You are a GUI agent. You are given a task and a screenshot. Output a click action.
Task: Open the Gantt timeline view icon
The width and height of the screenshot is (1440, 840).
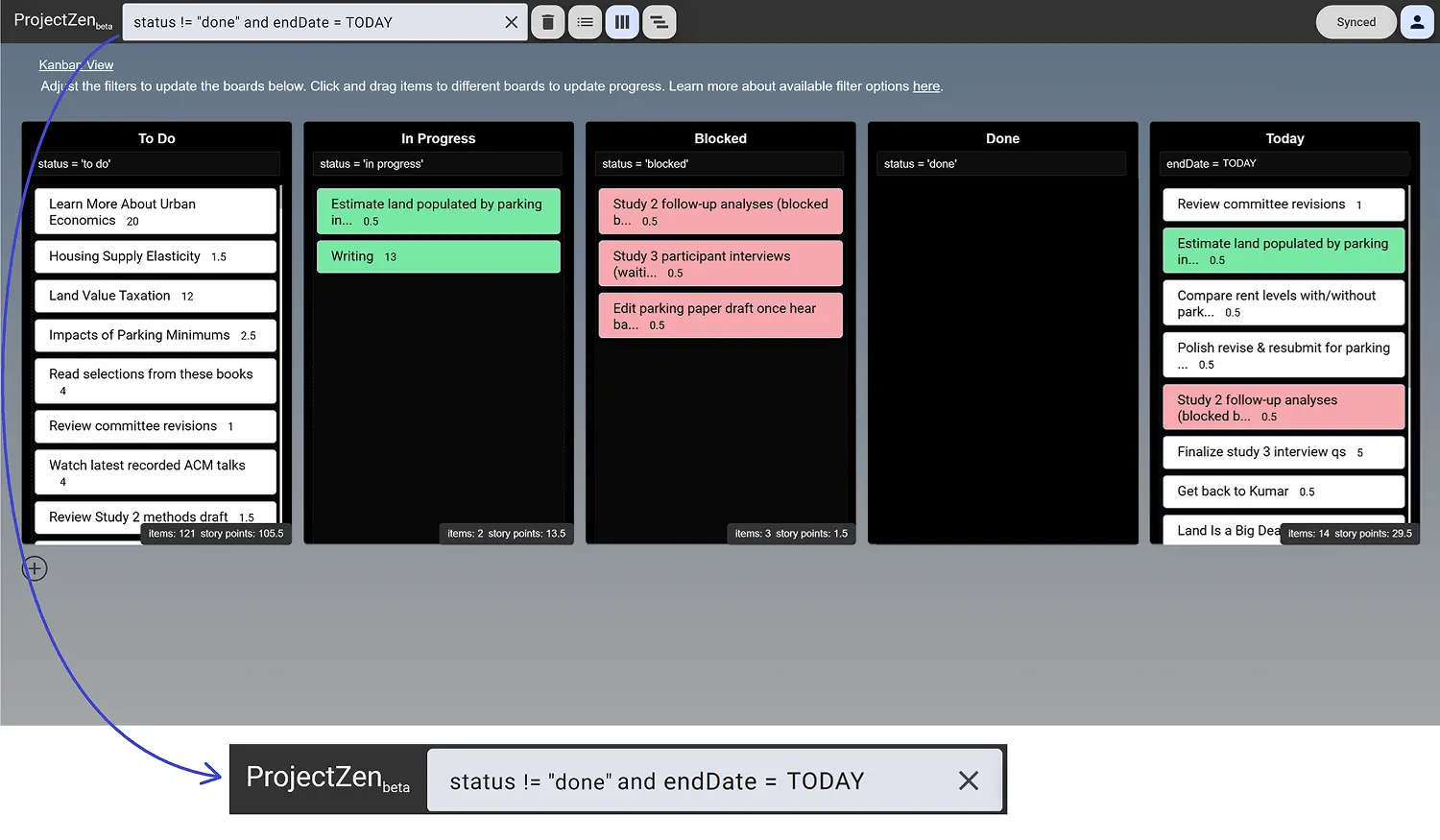click(659, 22)
